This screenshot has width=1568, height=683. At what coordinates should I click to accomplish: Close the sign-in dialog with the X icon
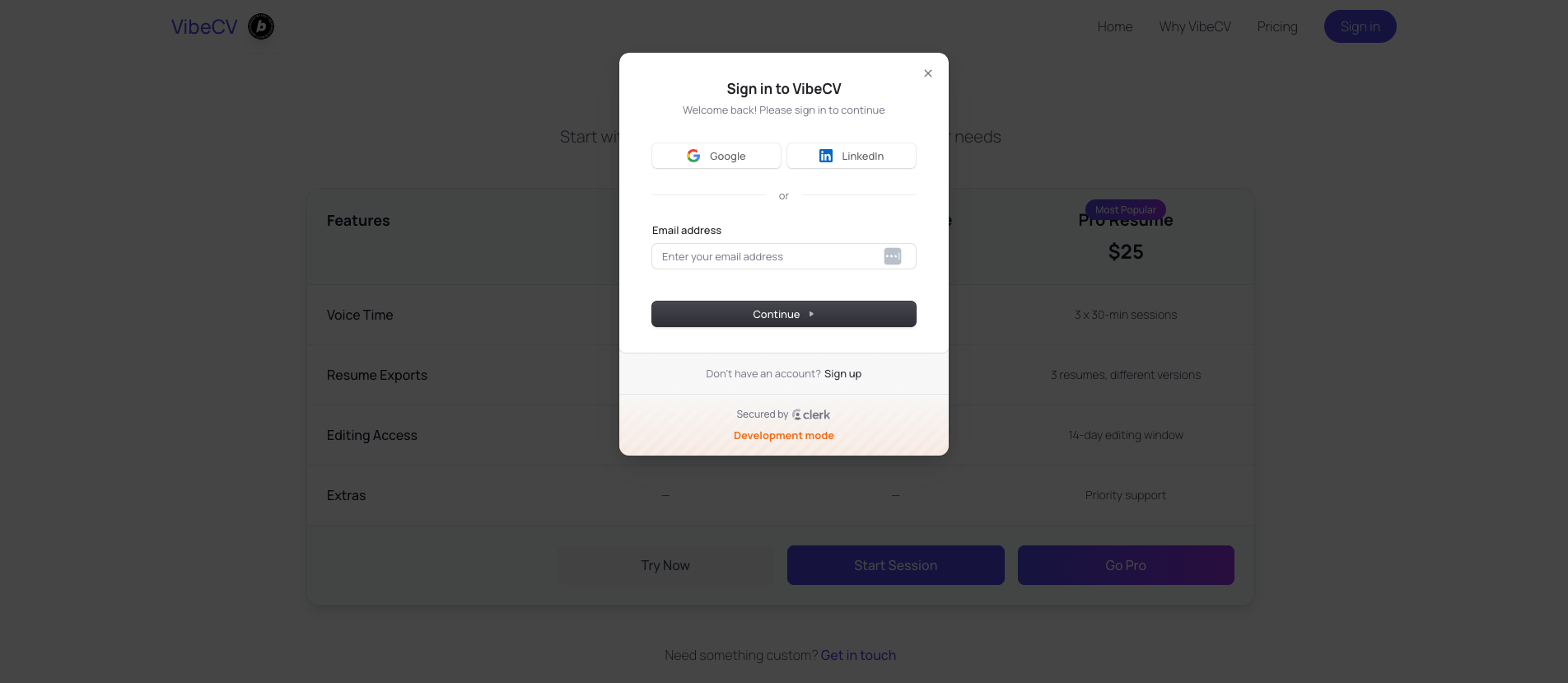point(928,73)
